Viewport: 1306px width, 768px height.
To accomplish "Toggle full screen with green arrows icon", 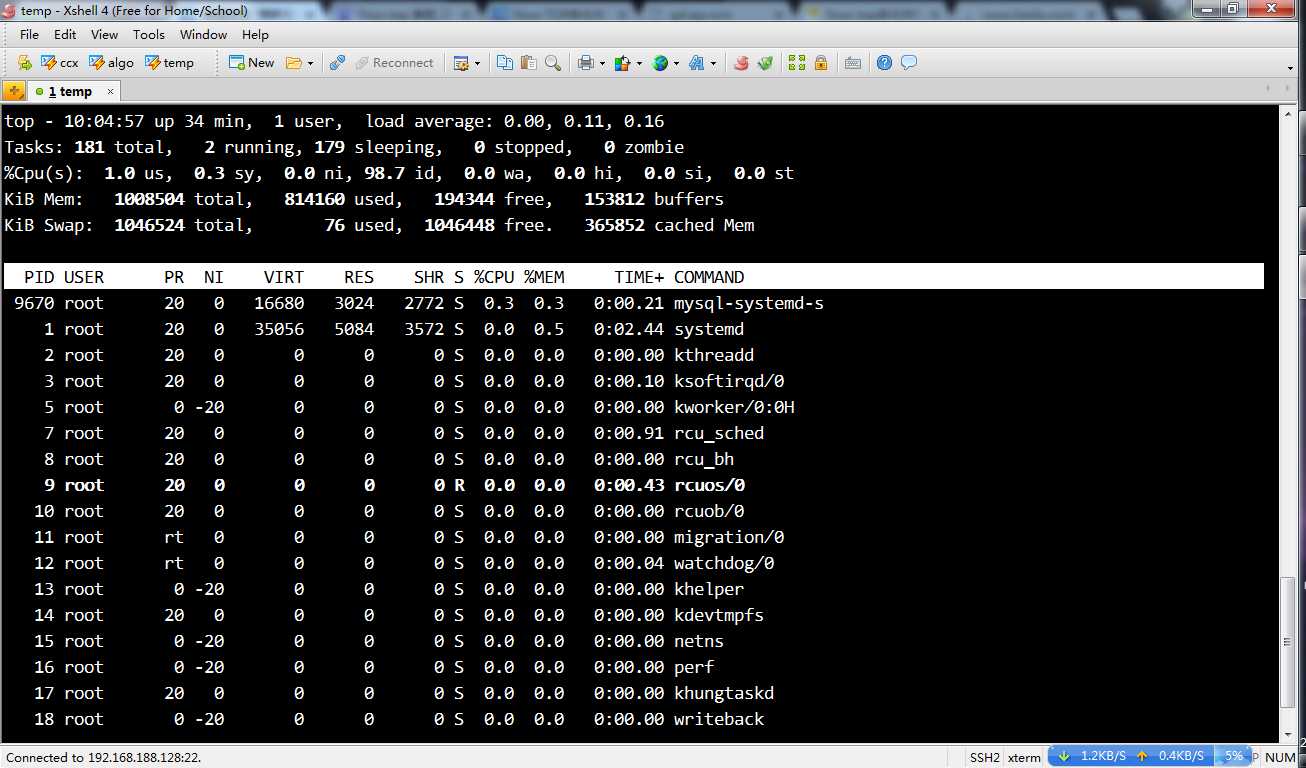I will (796, 62).
